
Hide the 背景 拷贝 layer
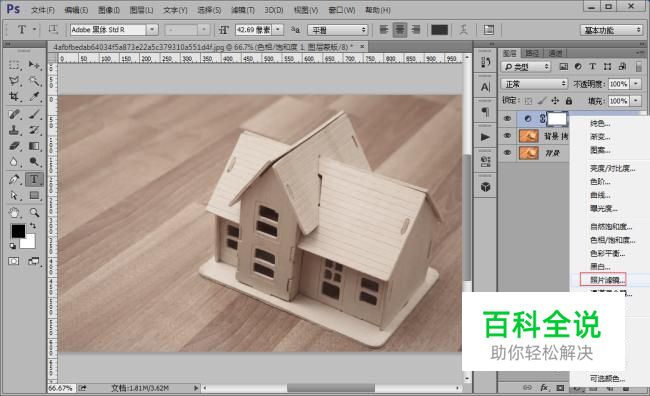(507, 136)
